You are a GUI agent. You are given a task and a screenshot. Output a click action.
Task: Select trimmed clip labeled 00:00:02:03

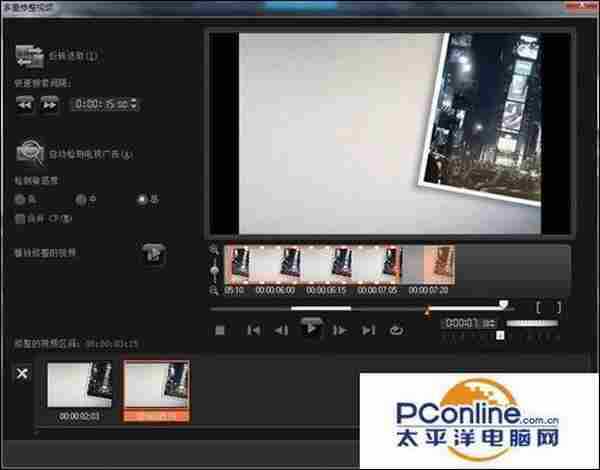coord(80,391)
